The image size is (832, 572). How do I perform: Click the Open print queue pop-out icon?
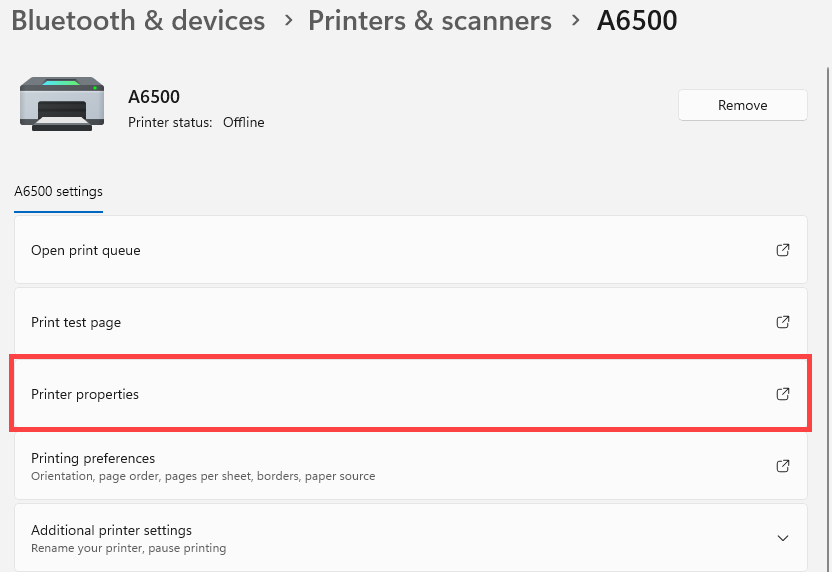pyautogui.click(x=783, y=250)
